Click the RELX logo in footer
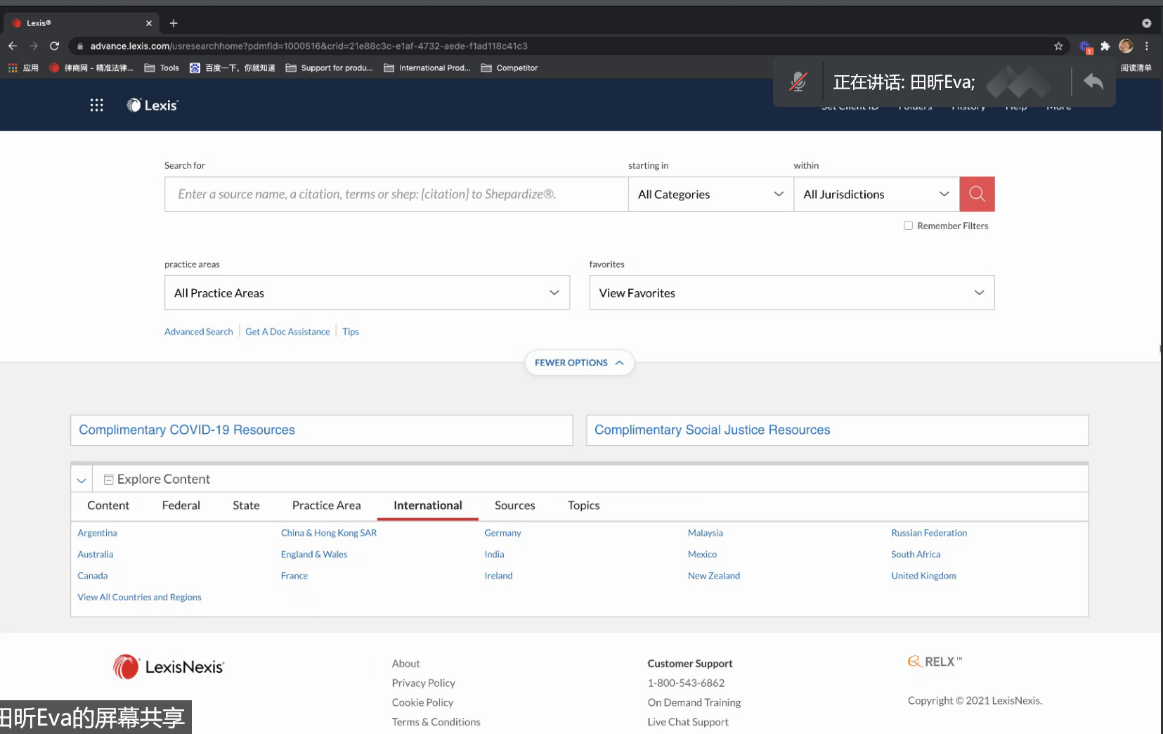The image size is (1163, 734). 935,661
